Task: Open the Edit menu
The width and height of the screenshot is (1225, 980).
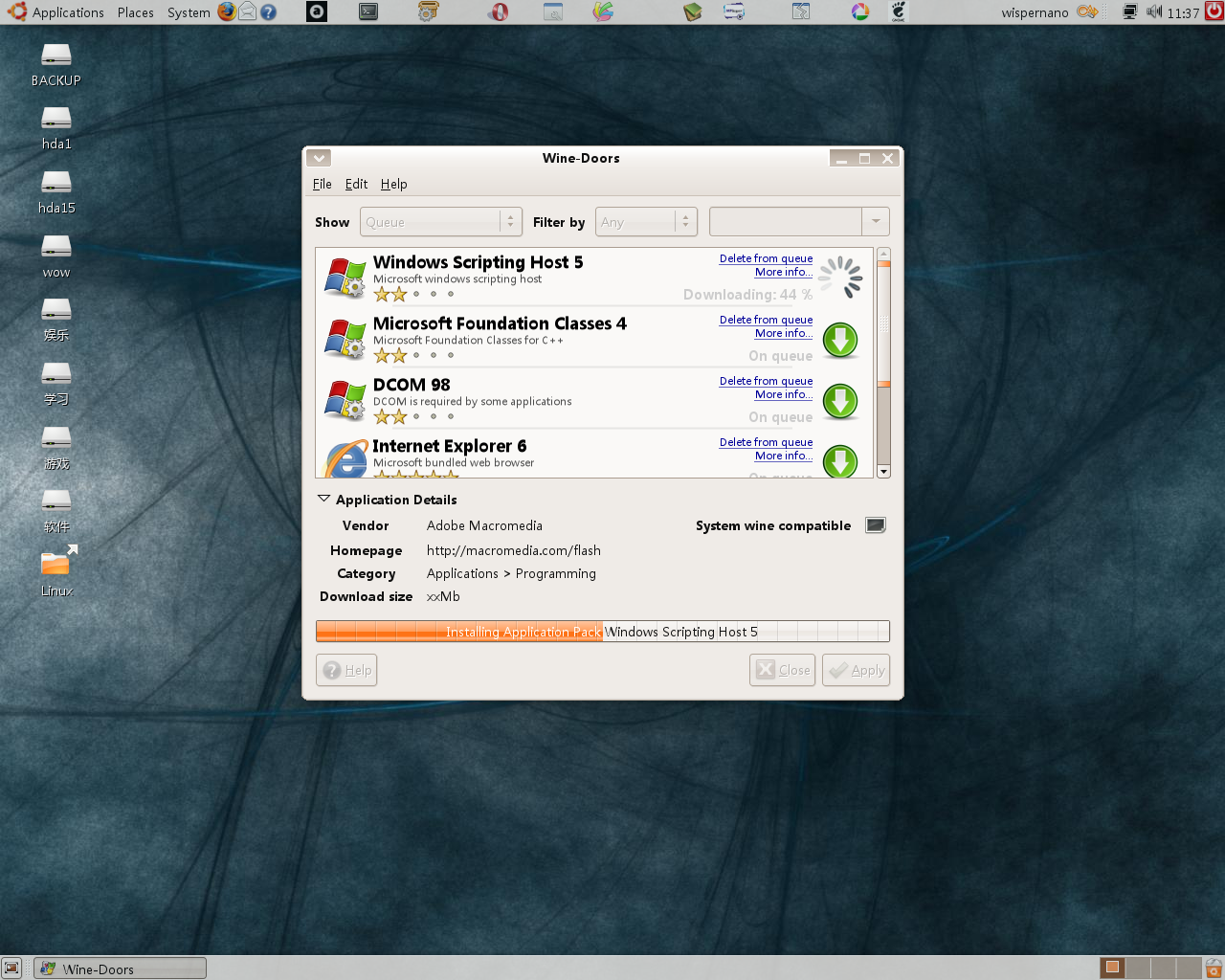Action: (x=356, y=184)
